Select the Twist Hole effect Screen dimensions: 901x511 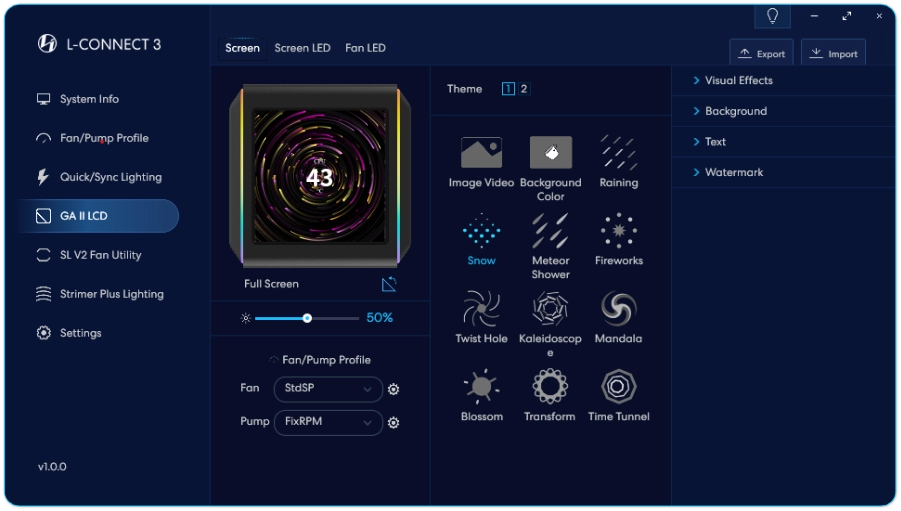pyautogui.click(x=481, y=309)
